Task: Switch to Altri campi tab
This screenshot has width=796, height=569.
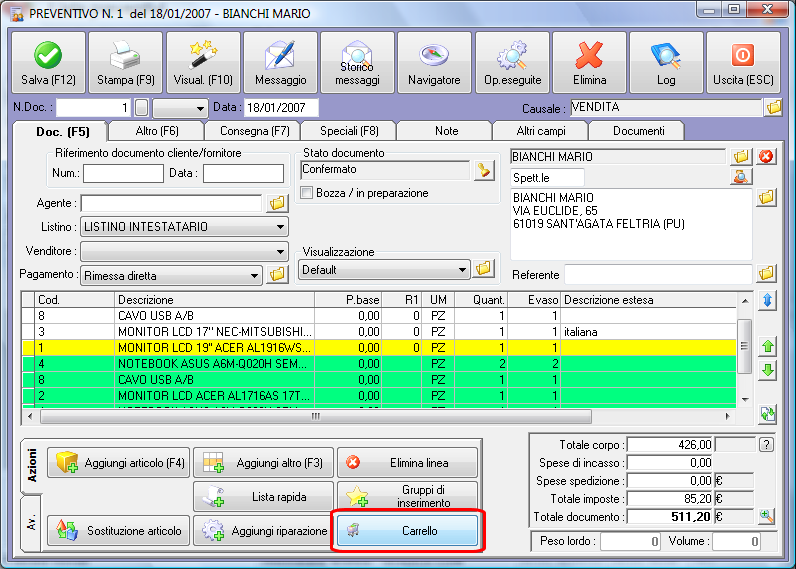Action: 541,131
